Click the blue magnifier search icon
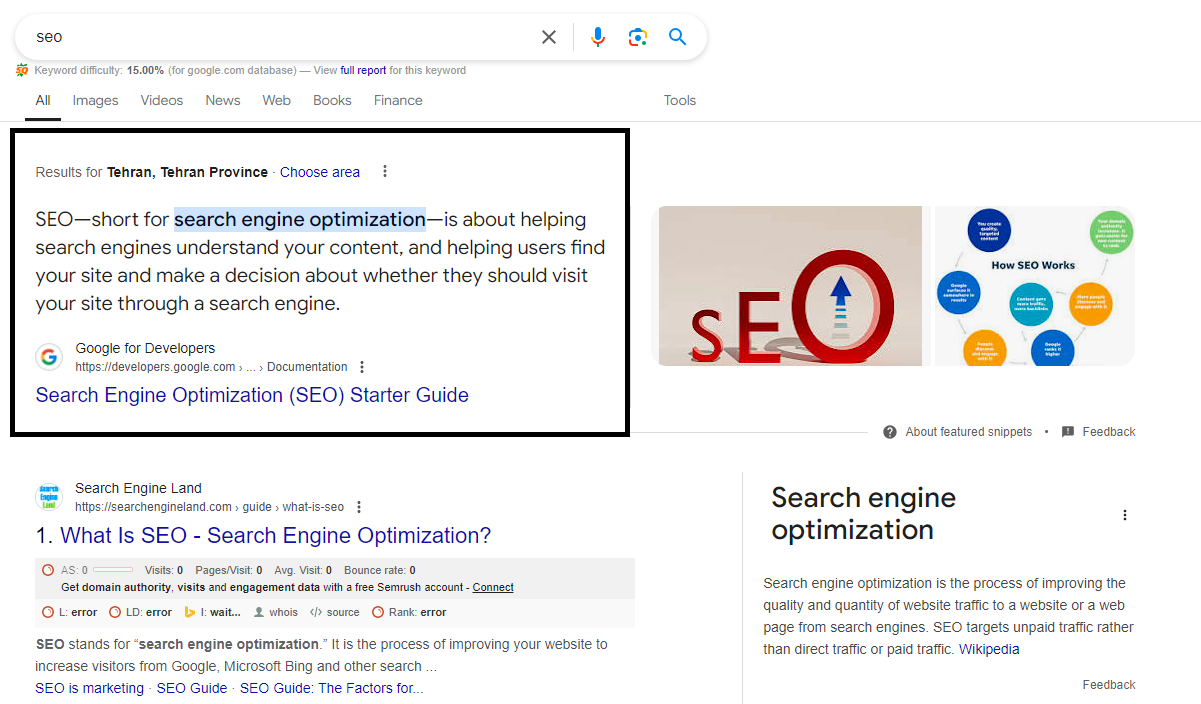 (x=678, y=37)
